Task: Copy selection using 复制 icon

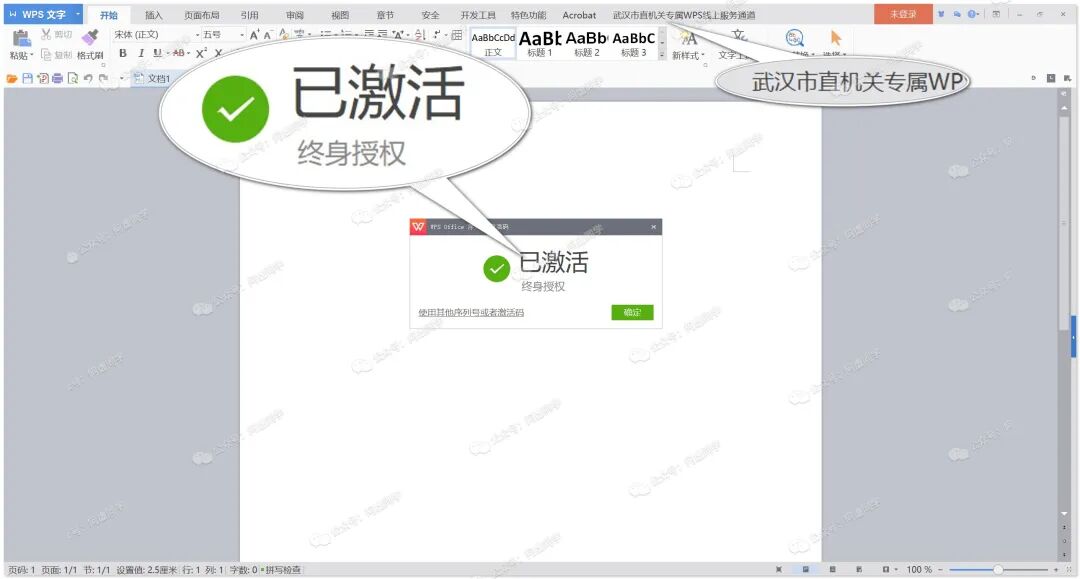Action: click(46, 55)
